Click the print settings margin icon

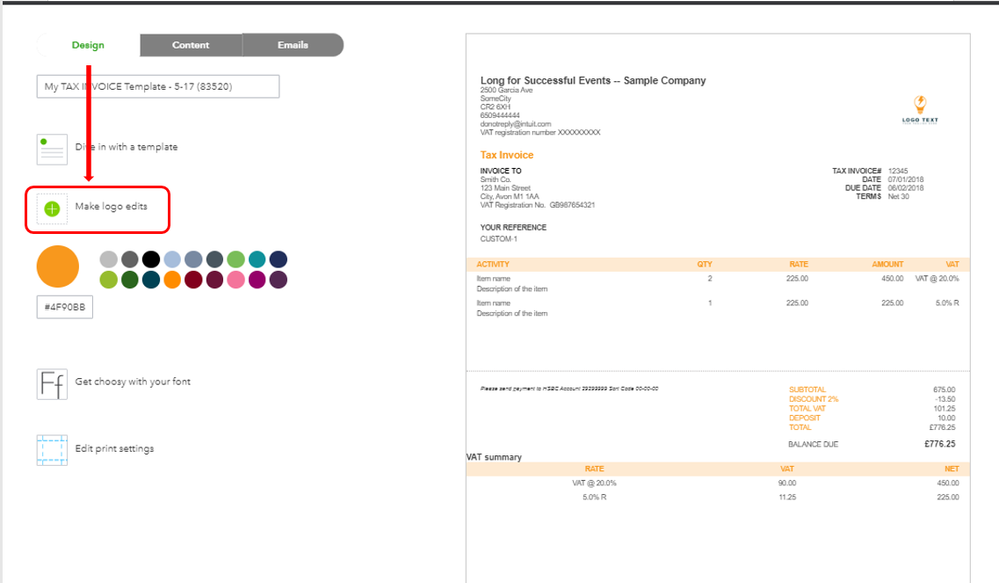coord(52,450)
